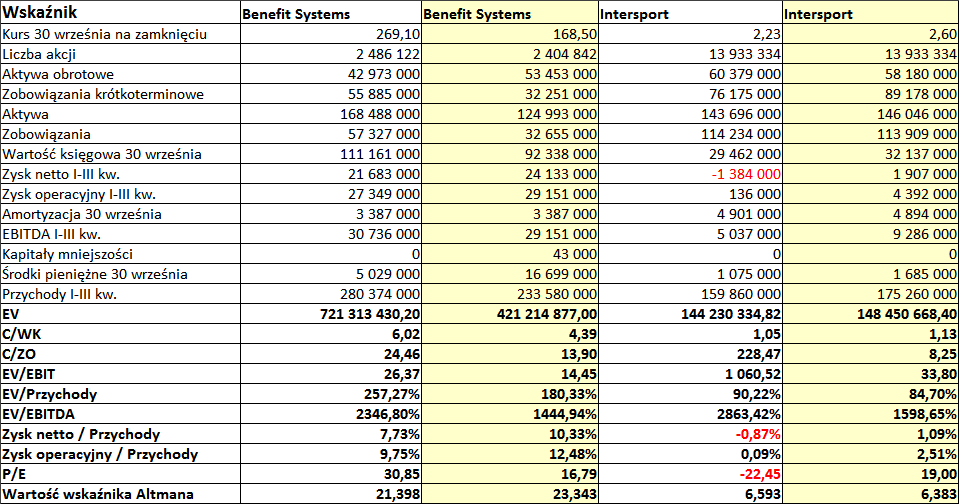Click the cell showing 30 736 000
959x504 pixels.
coord(331,234)
